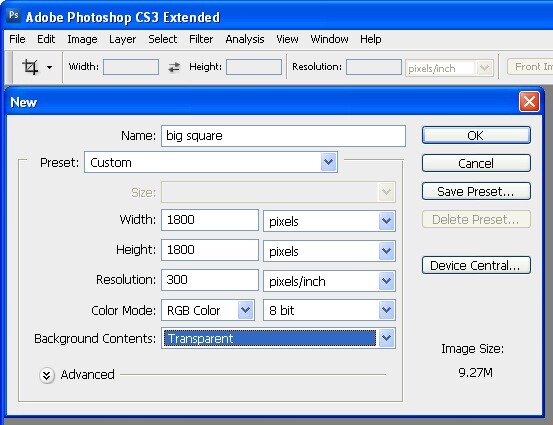Click Save Preset button

click(x=476, y=191)
